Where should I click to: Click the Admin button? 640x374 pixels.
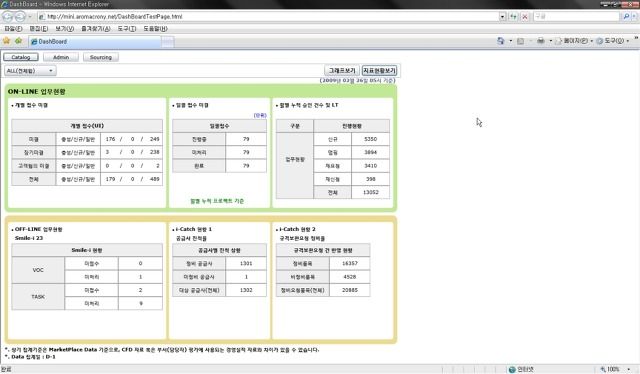[x=61, y=57]
